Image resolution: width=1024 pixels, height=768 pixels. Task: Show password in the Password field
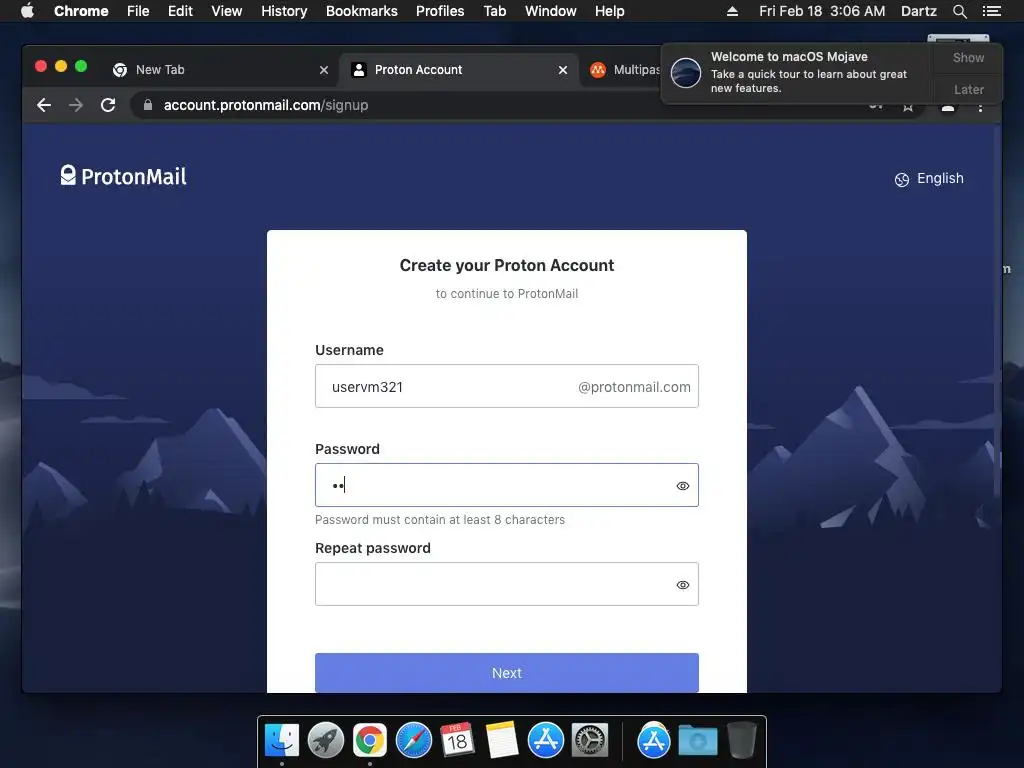(682, 486)
